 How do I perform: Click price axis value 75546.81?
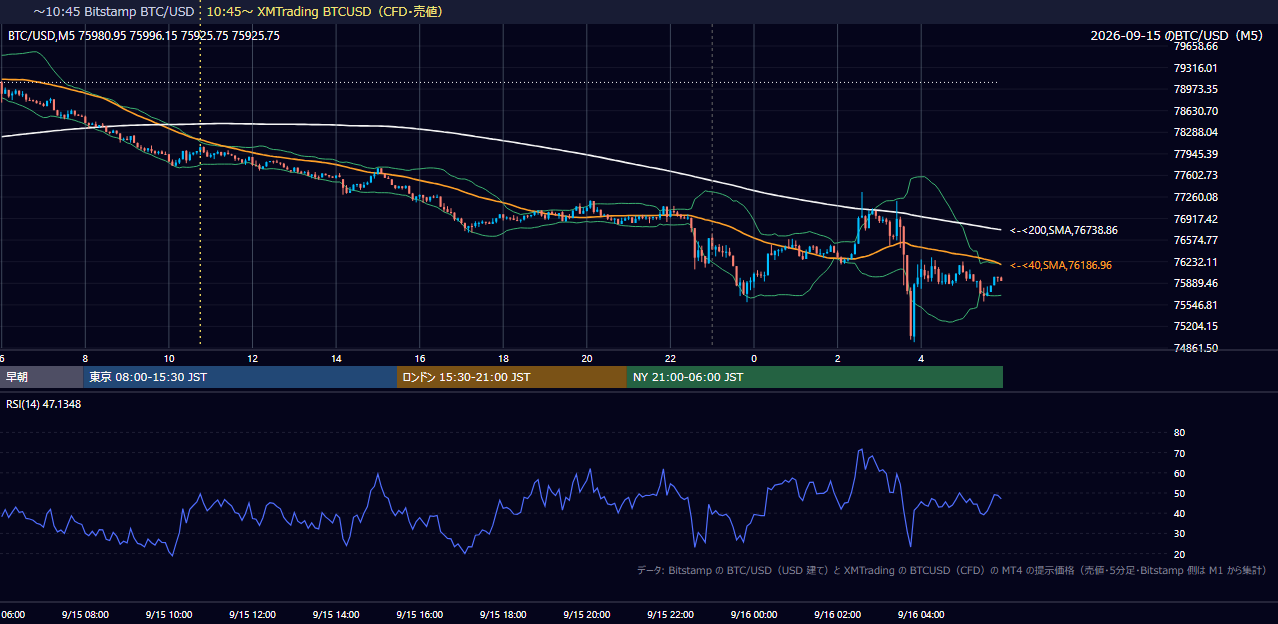click(1195, 305)
